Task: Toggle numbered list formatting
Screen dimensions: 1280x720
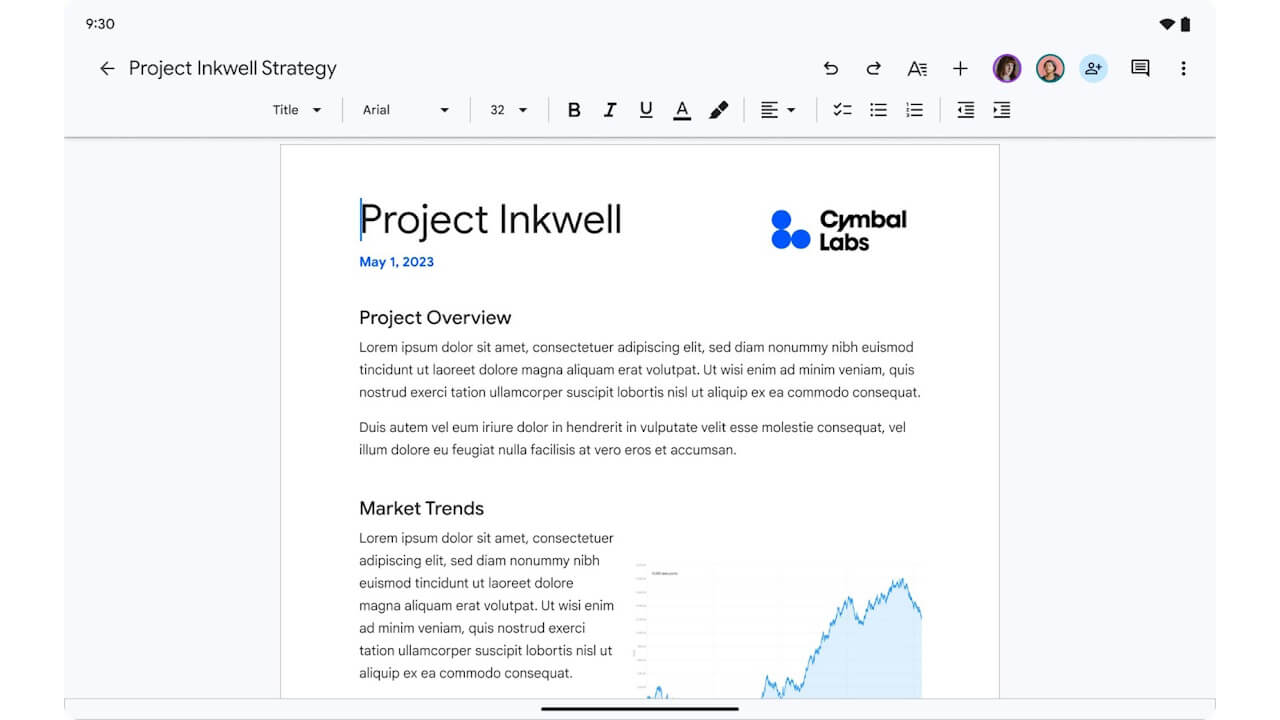Action: point(914,110)
